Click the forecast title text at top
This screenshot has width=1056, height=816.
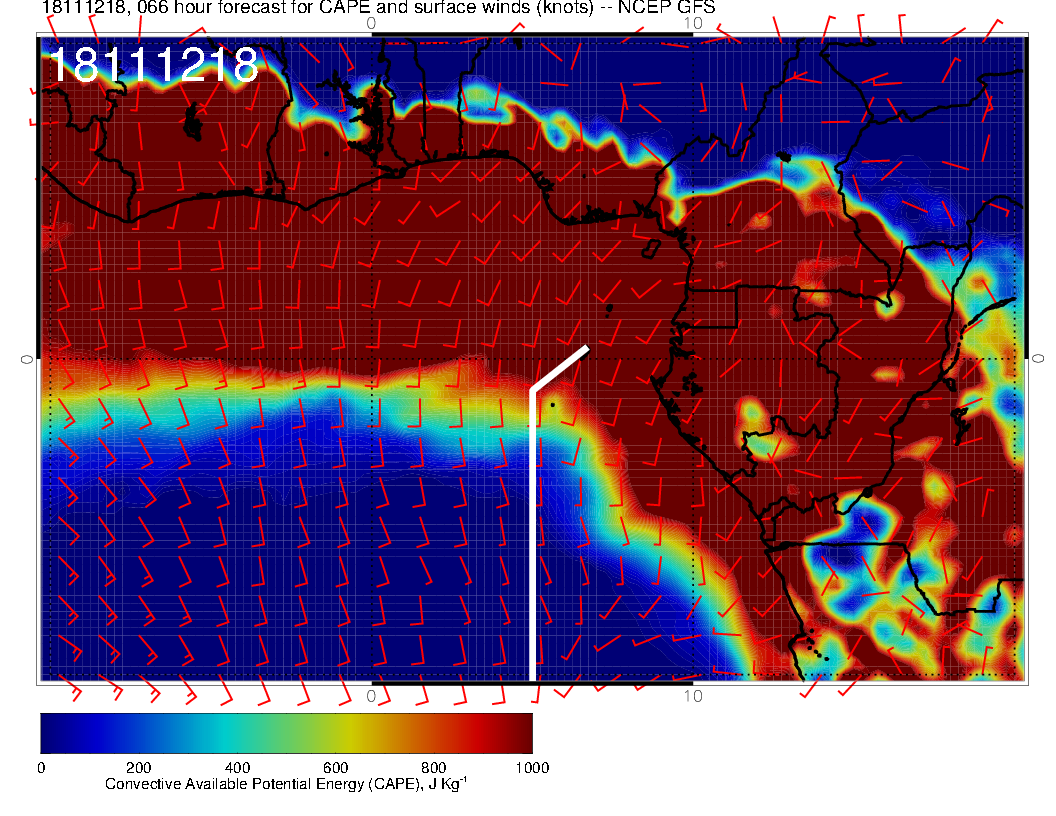pyautogui.click(x=378, y=9)
